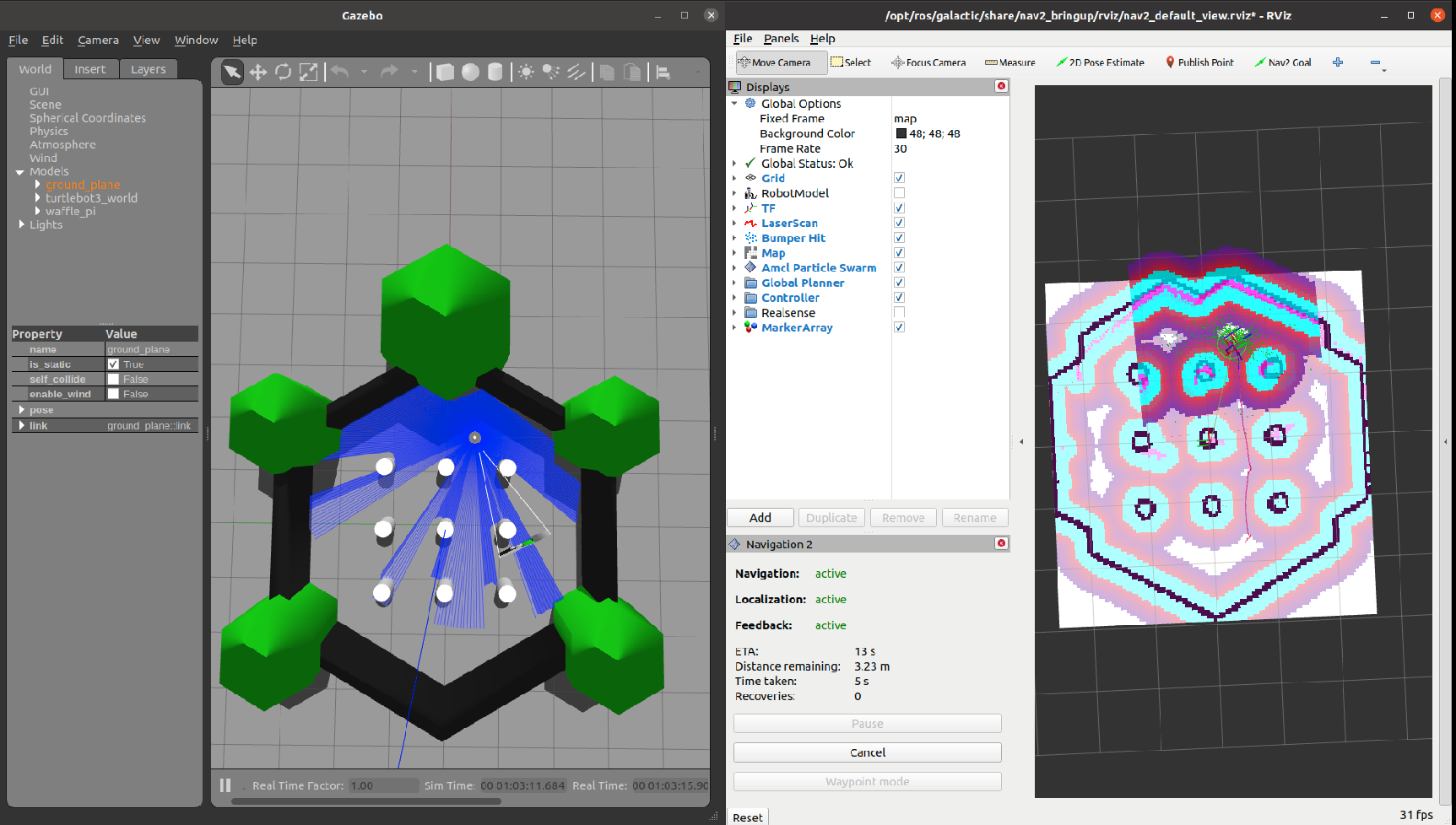Image resolution: width=1456 pixels, height=825 pixels.
Task: Switch to the Insert tab in Gazebo
Action: click(91, 68)
